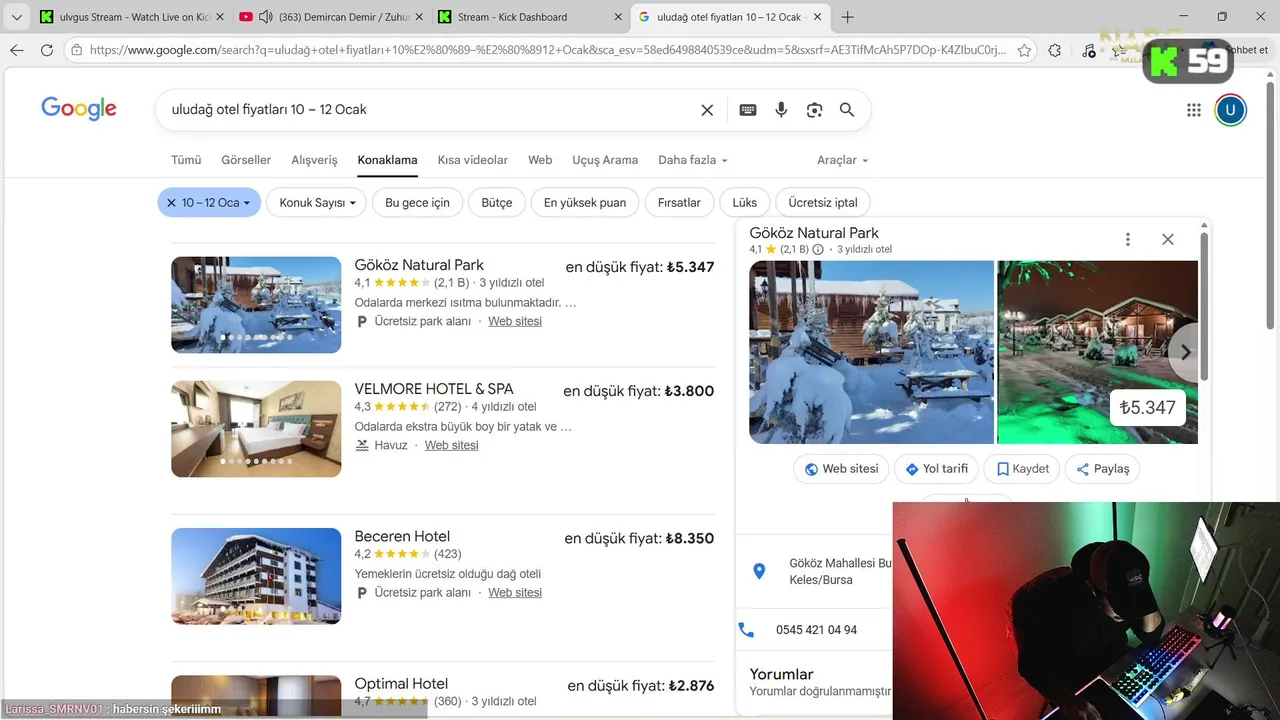Screen dimensions: 1280x720
Task: Open the VELMORE HOTEL & SPA title
Action: point(434,389)
